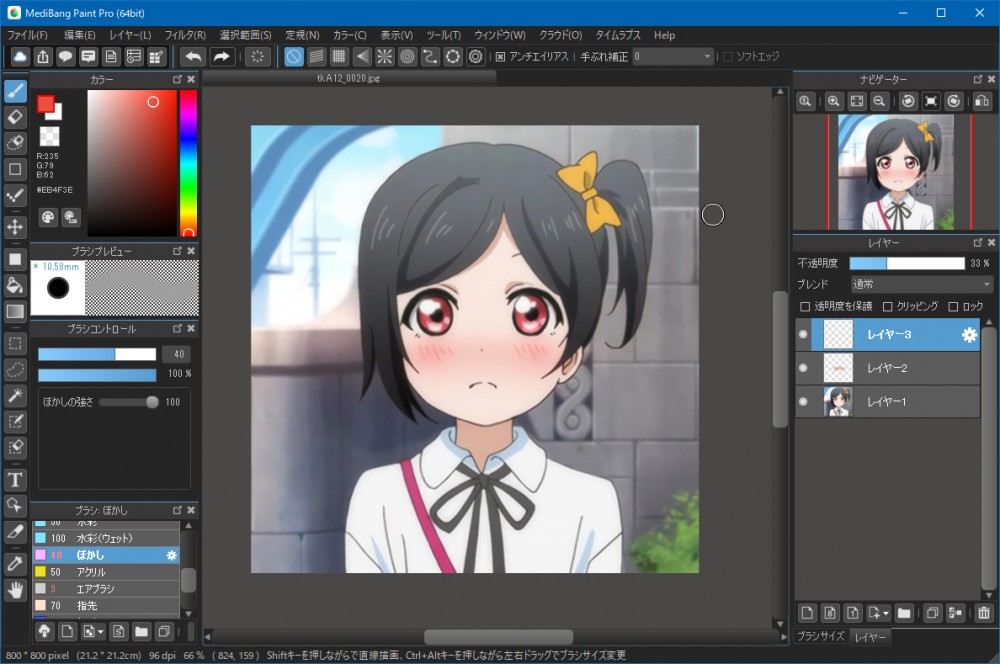Viewport: 1000px width, 664px height.
Task: Click the Redo arrow in the toolbar
Action: pyautogui.click(x=221, y=57)
